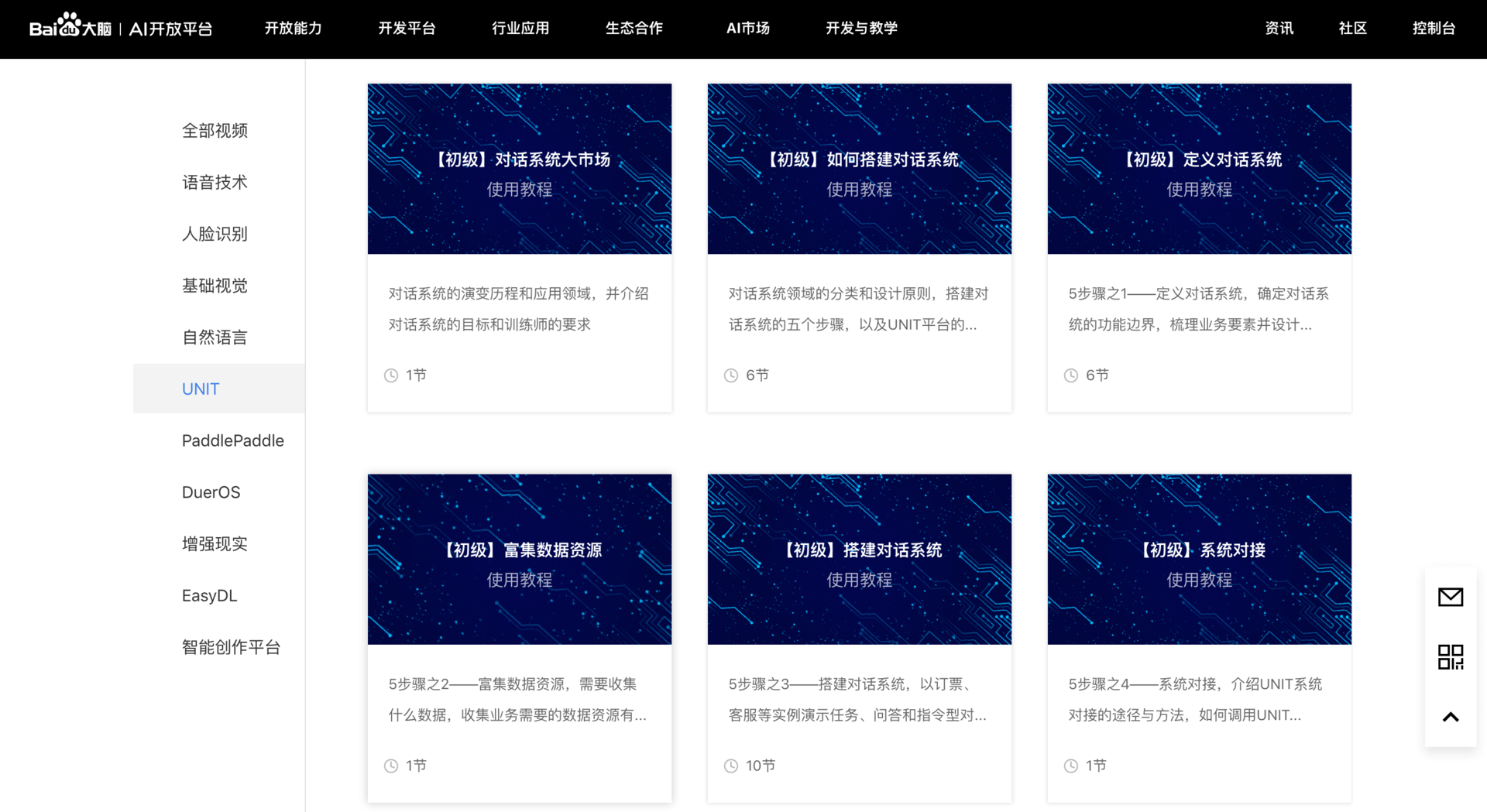Select 语音技术 in the sidebar
1487x812 pixels.
215,182
